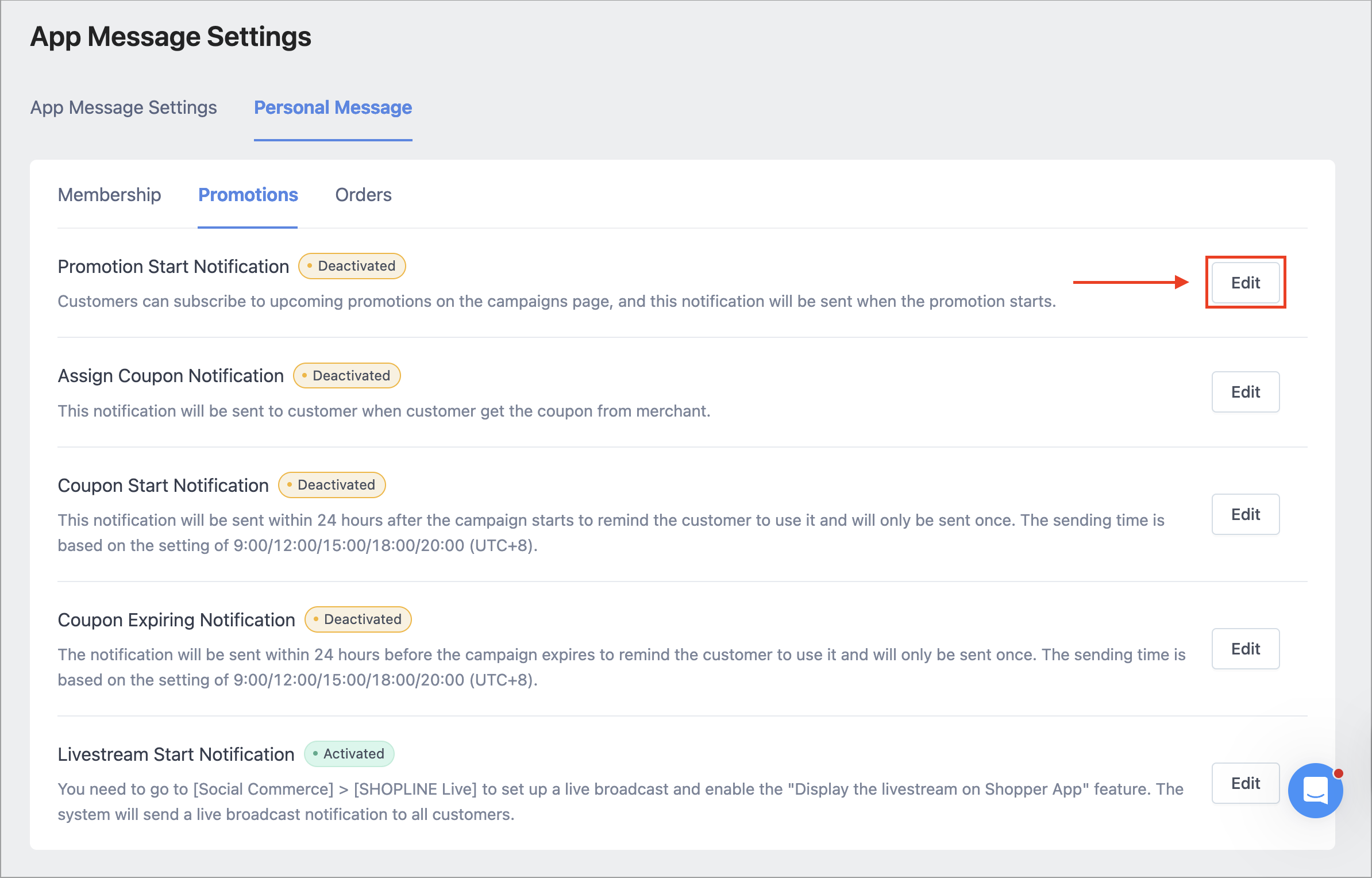Click description 'Customers can subscribe to upcoming promotions'
Image resolution: width=1372 pixels, height=878 pixels.
click(x=557, y=301)
